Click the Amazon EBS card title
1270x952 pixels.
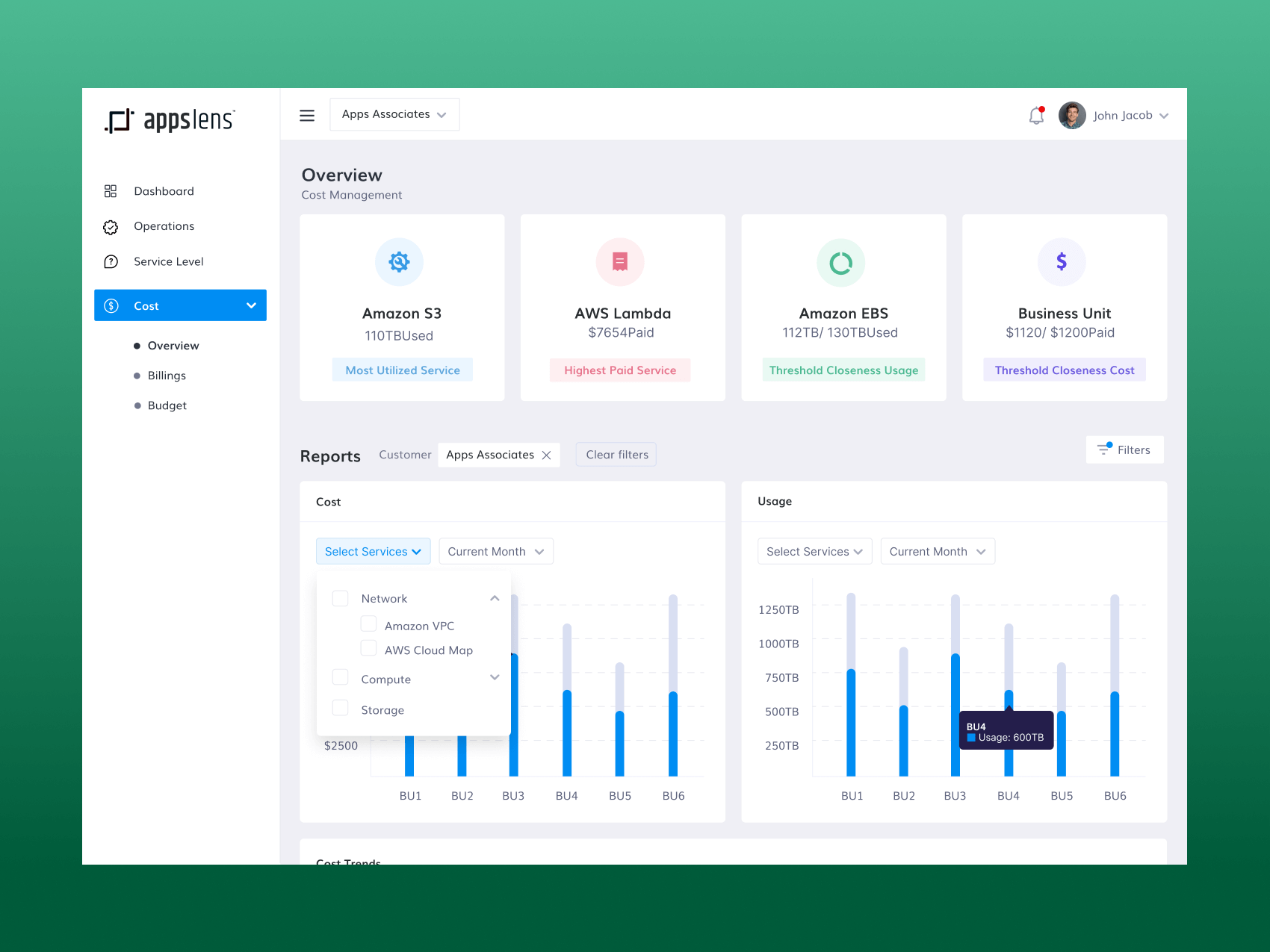843,314
